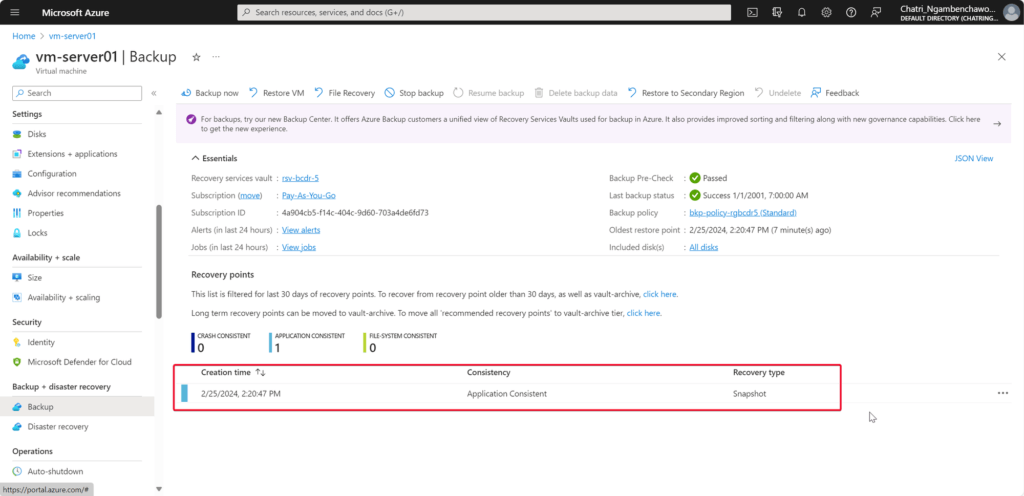
Task: Collapse the sidebar with double chevron
Action: tap(154, 93)
